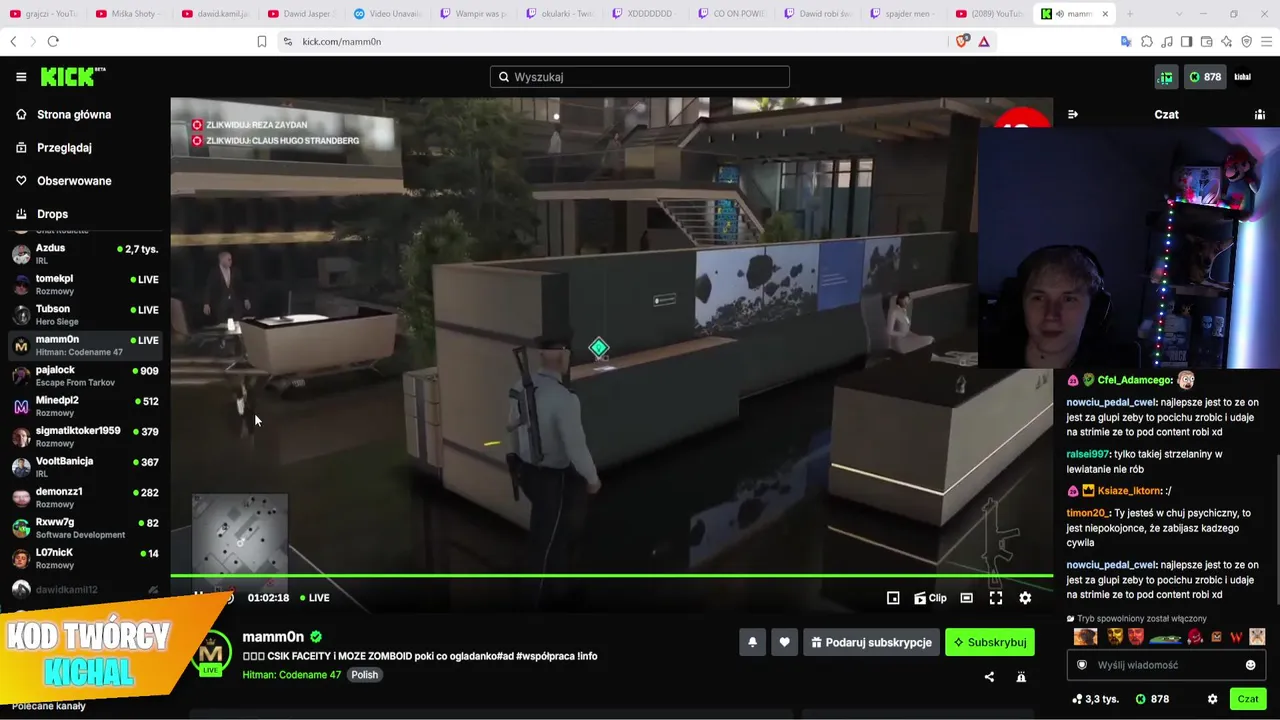Open Tubson channel in sidebar
The width and height of the screenshot is (1280, 720).
point(85,315)
